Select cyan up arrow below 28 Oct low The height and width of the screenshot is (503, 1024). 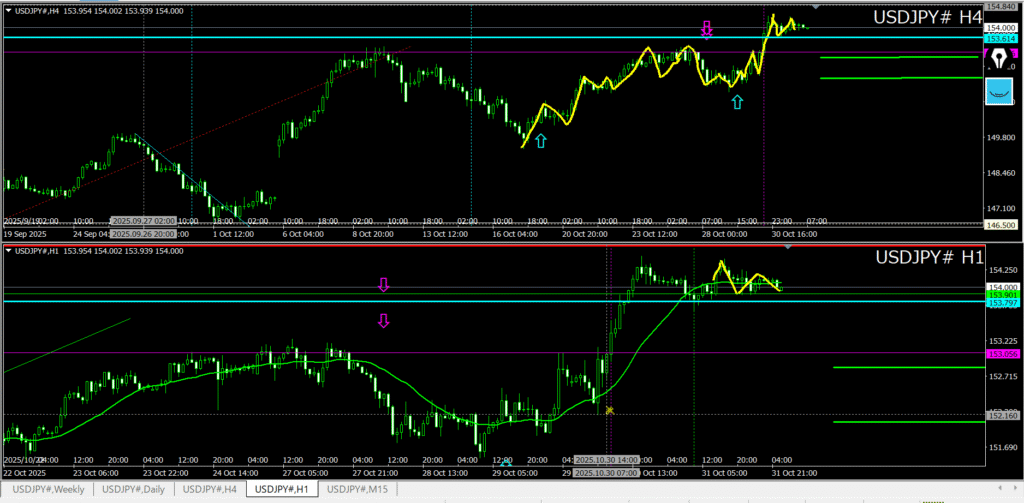[x=737, y=102]
